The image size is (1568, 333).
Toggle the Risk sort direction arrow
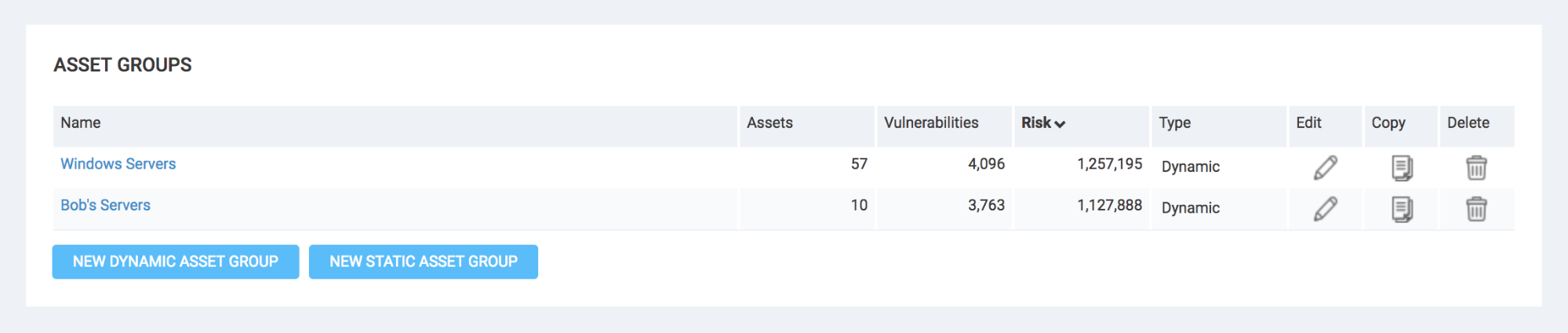[x=1060, y=124]
